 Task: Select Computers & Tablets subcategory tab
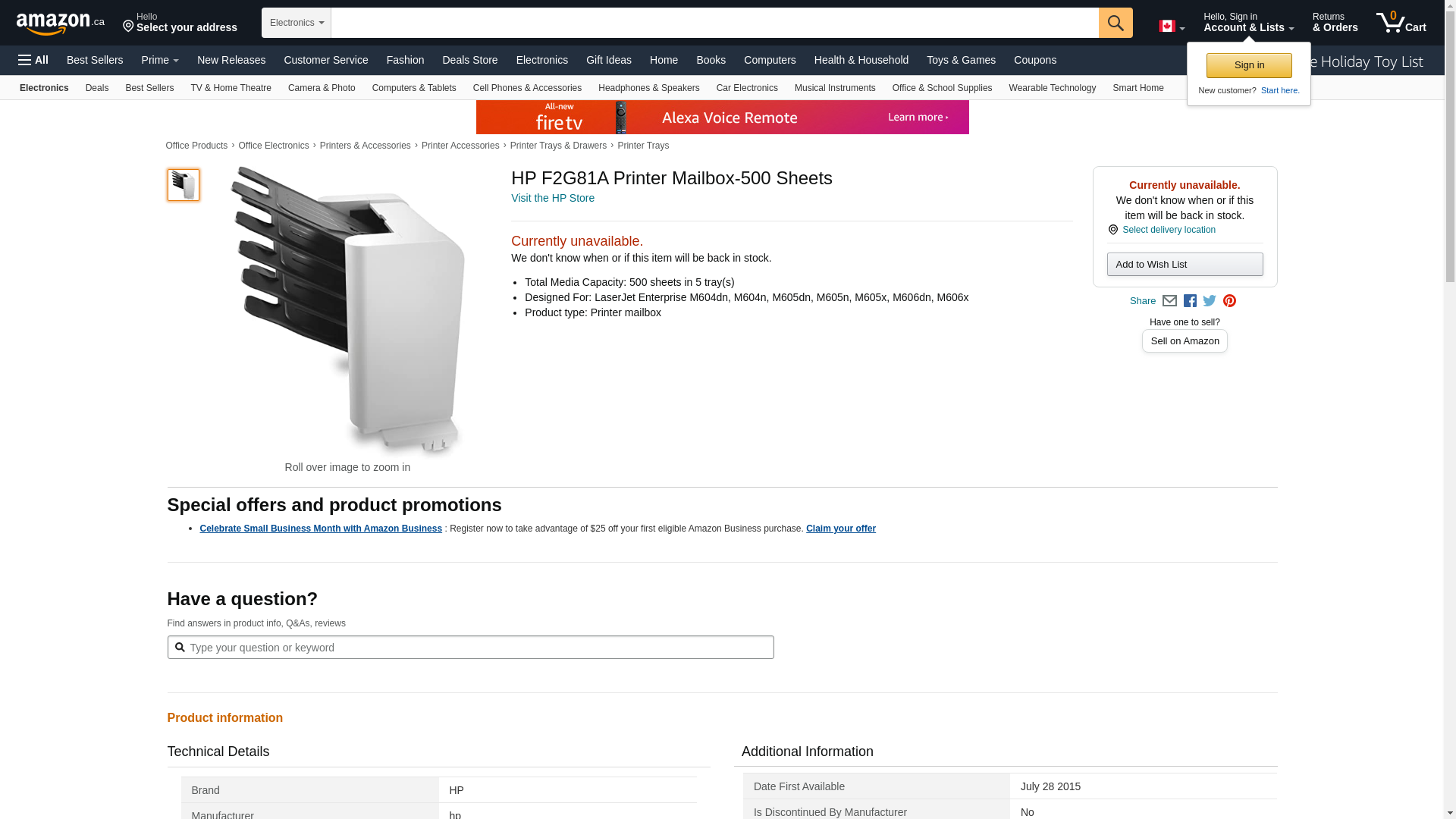click(414, 88)
